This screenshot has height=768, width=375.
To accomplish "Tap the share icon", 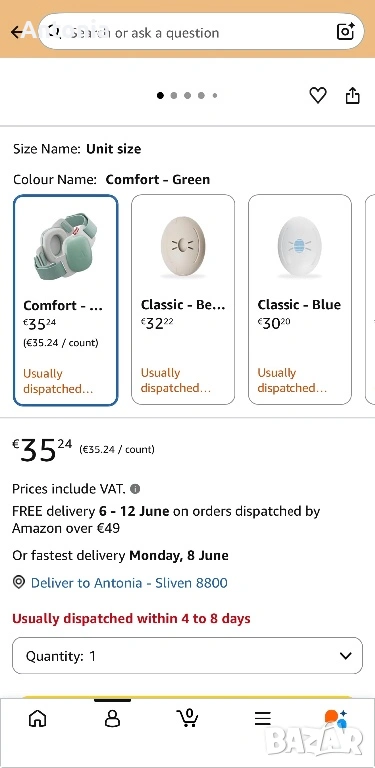I will pyautogui.click(x=352, y=95).
